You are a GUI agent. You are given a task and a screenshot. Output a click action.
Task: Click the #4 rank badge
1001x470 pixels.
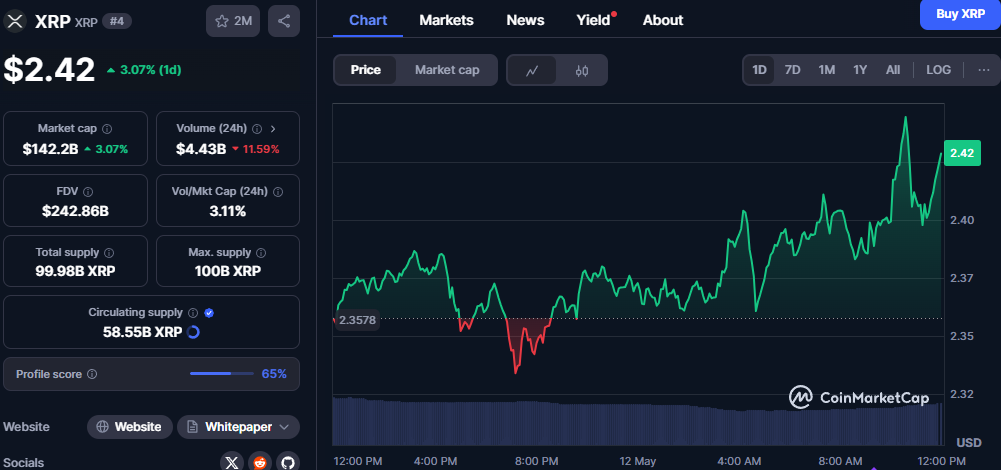(117, 21)
